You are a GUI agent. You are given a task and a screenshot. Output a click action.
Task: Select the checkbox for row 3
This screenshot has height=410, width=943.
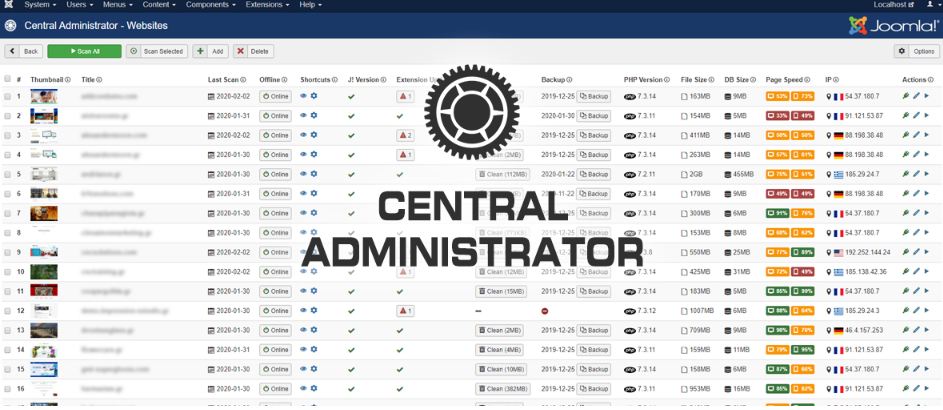8,135
